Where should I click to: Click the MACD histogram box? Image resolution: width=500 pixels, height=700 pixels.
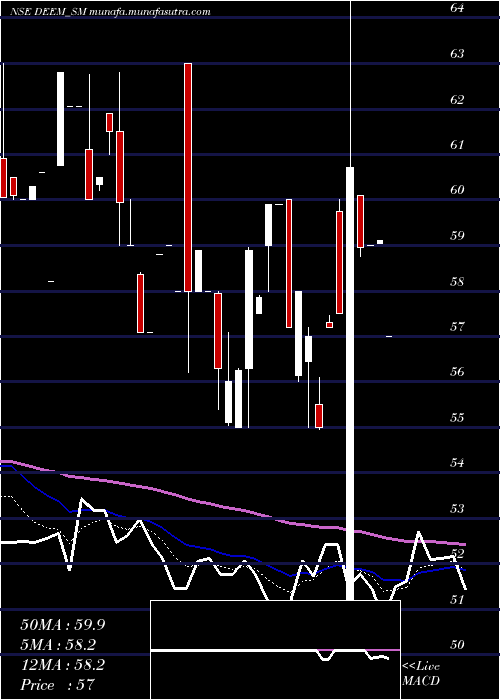[275, 650]
